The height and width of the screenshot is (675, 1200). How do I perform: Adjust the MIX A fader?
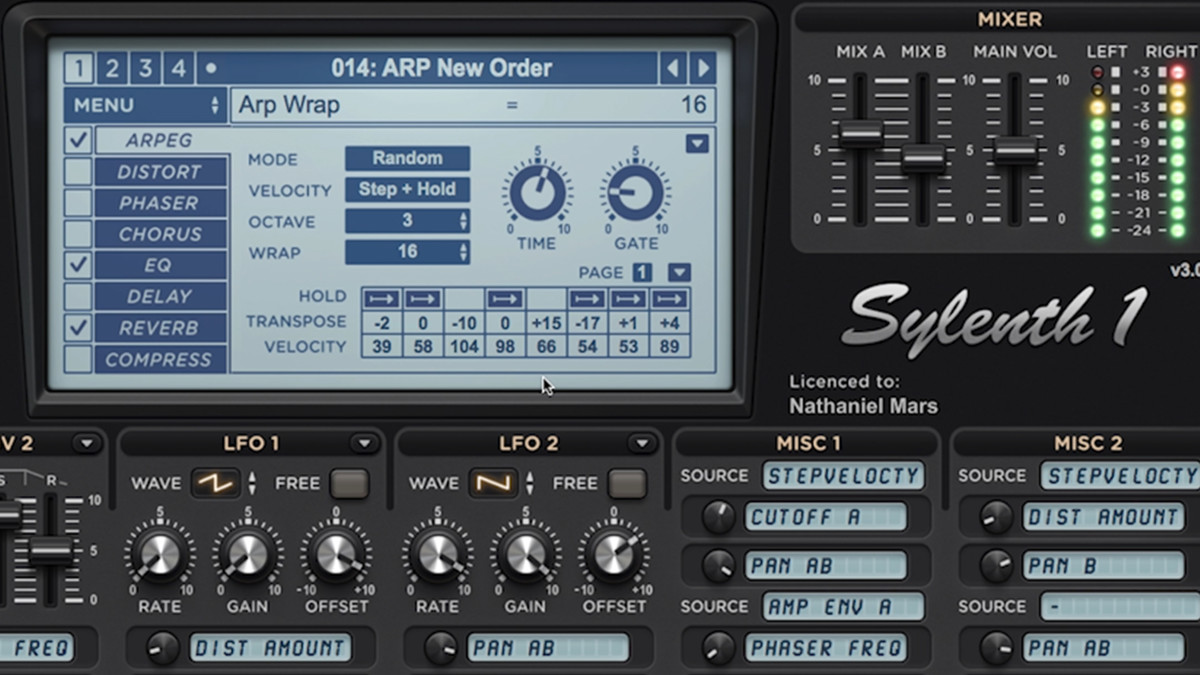(860, 133)
